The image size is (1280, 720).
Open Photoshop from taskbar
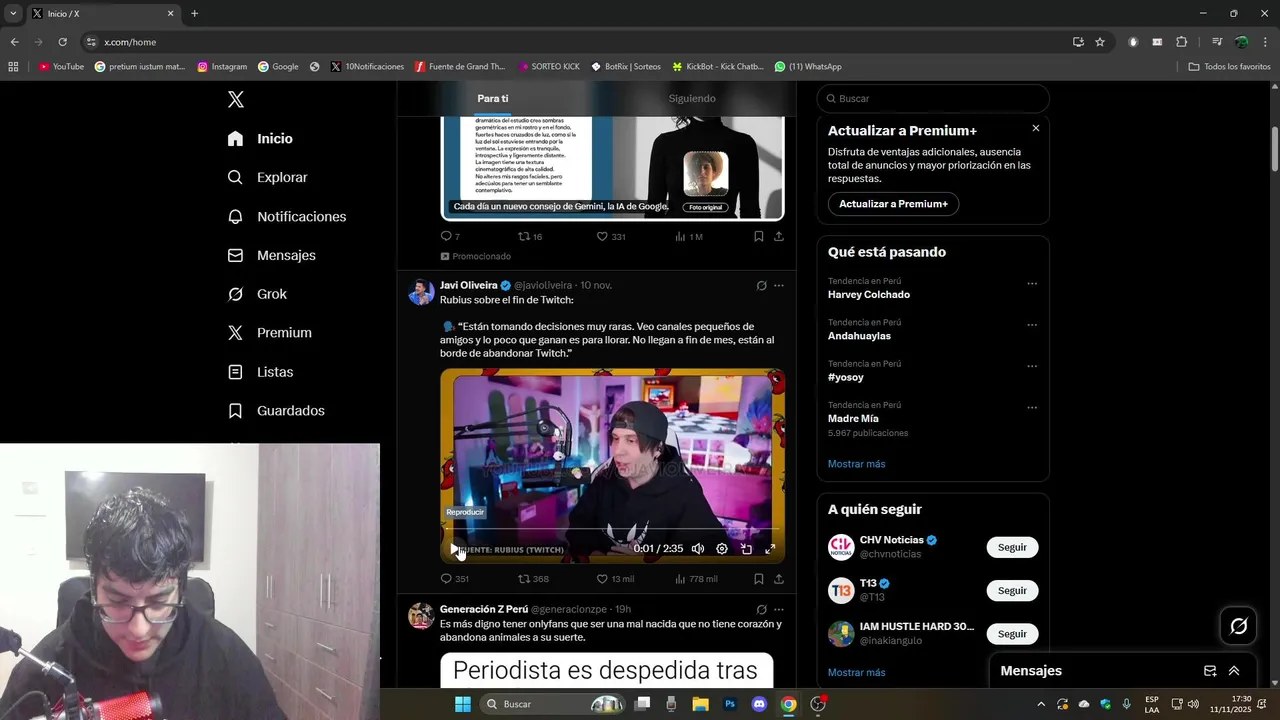730,704
